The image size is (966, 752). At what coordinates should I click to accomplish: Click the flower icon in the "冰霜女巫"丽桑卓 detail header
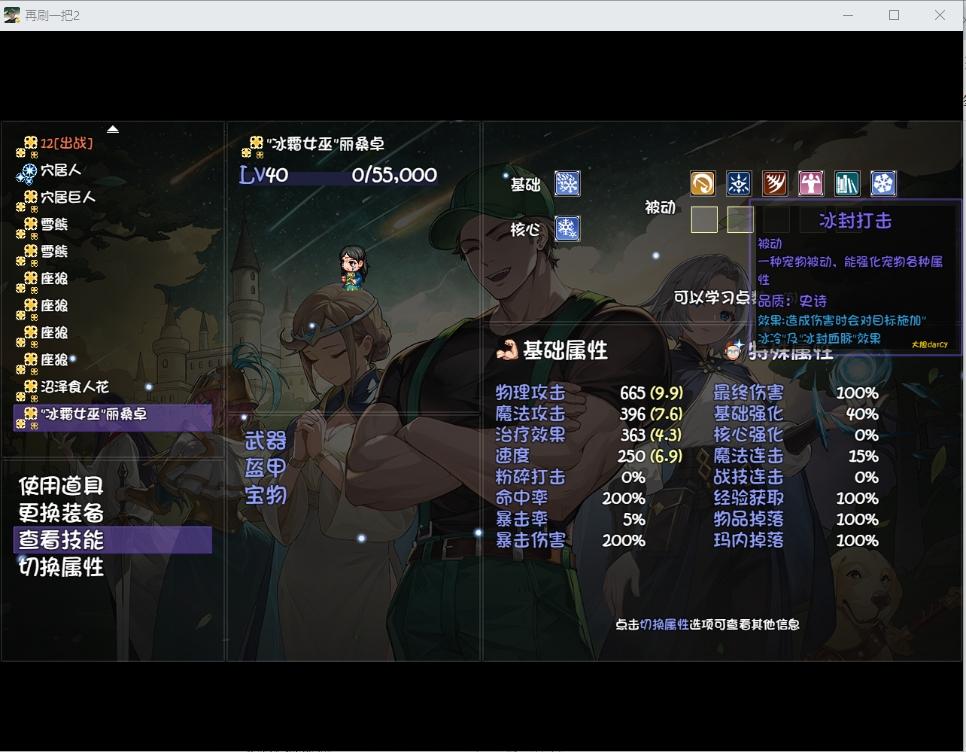pyautogui.click(x=253, y=147)
